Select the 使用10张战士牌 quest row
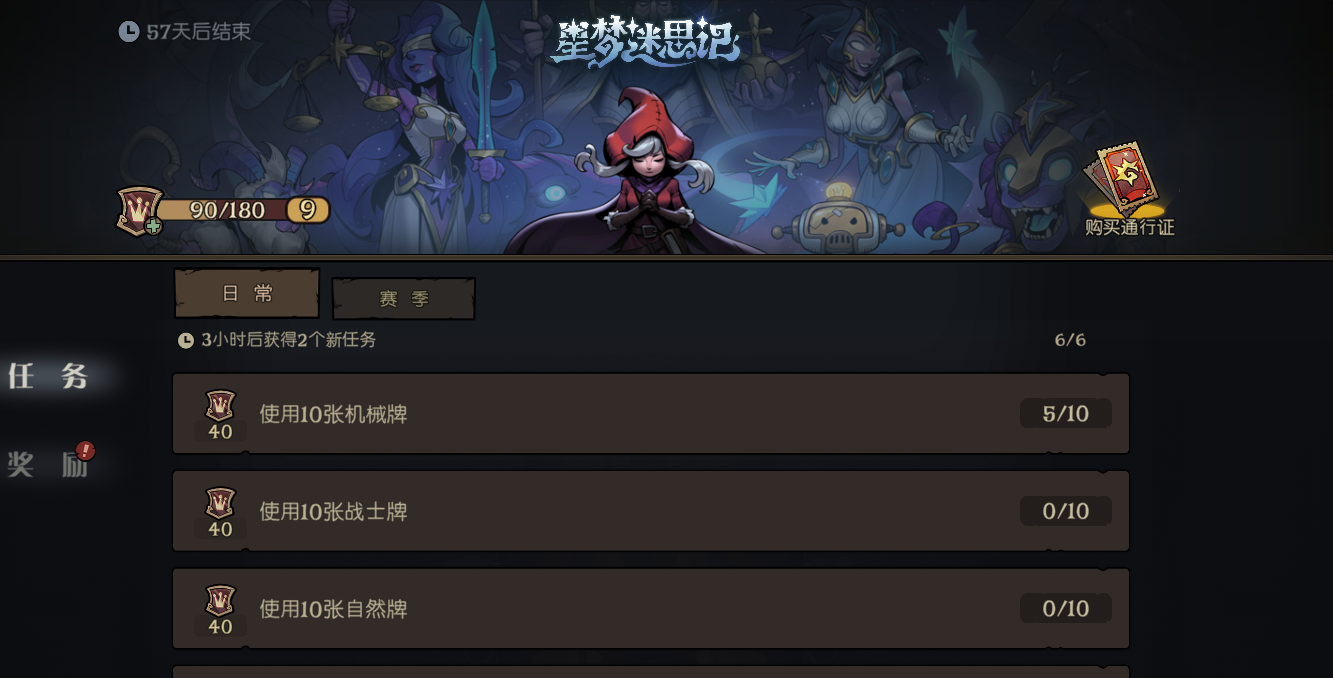Viewport: 1333px width, 678px height. 651,511
